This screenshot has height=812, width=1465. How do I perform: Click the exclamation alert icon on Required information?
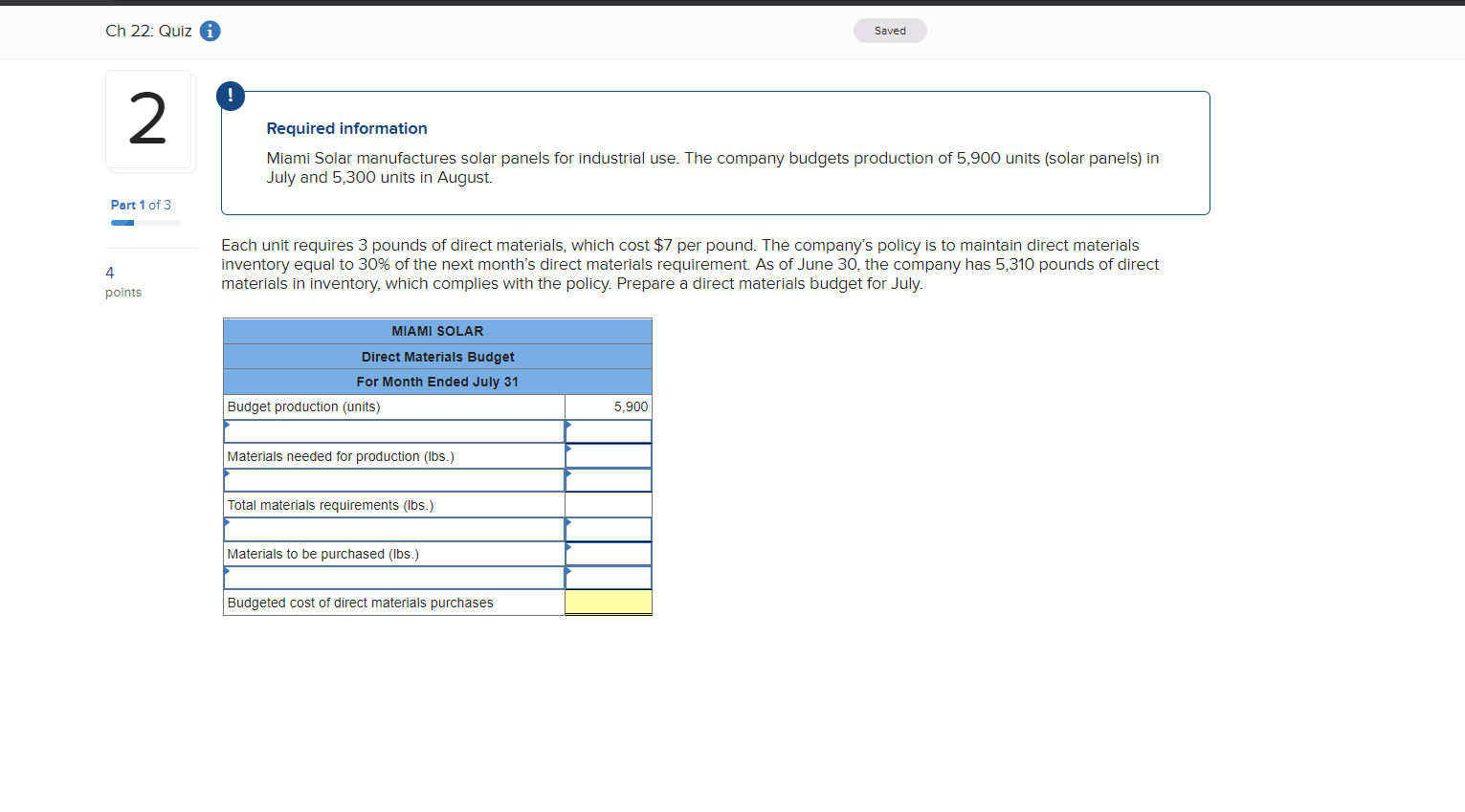[231, 96]
